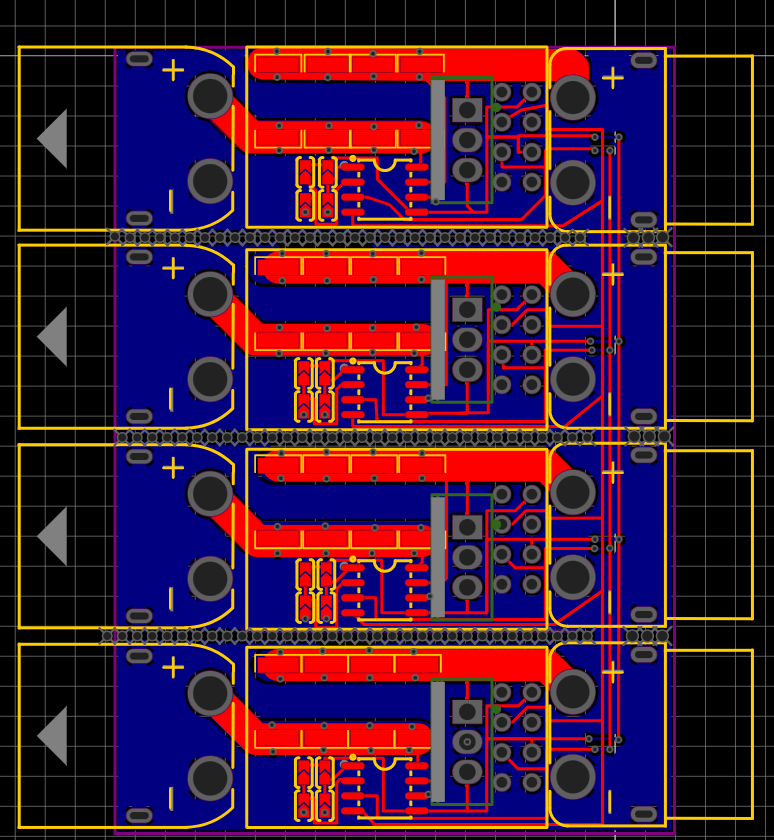This screenshot has height=840, width=774.
Task: Select the large upper-right hole on second board
Action: point(573,294)
